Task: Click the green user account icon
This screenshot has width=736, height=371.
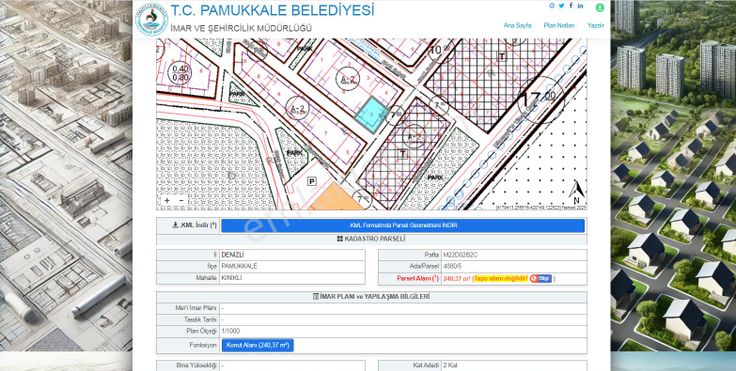Action: (x=599, y=8)
